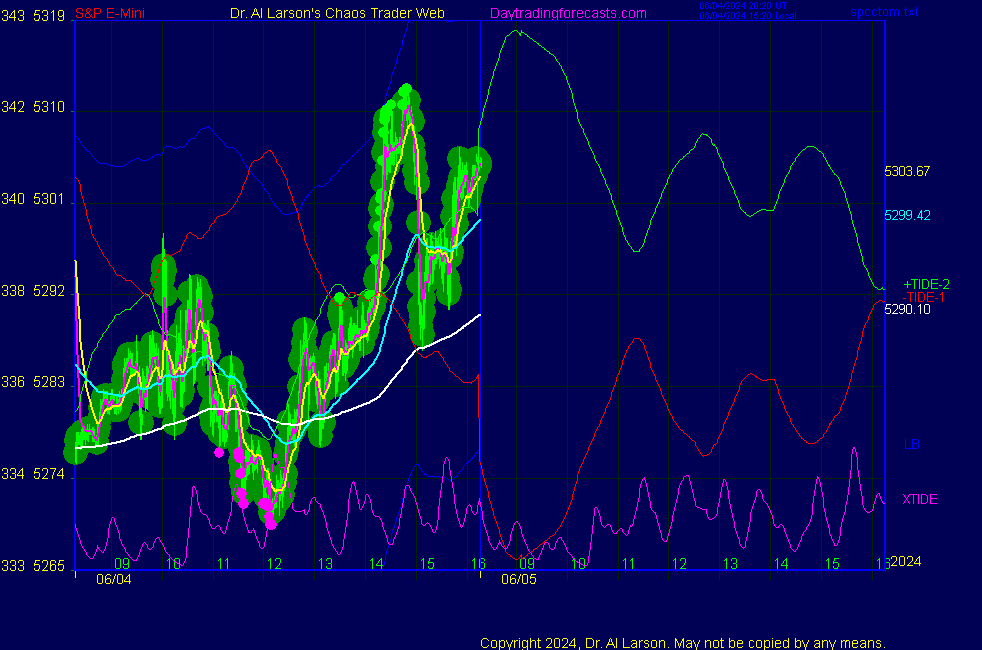Select the red -TIDE-1 legend label

pos(924,297)
